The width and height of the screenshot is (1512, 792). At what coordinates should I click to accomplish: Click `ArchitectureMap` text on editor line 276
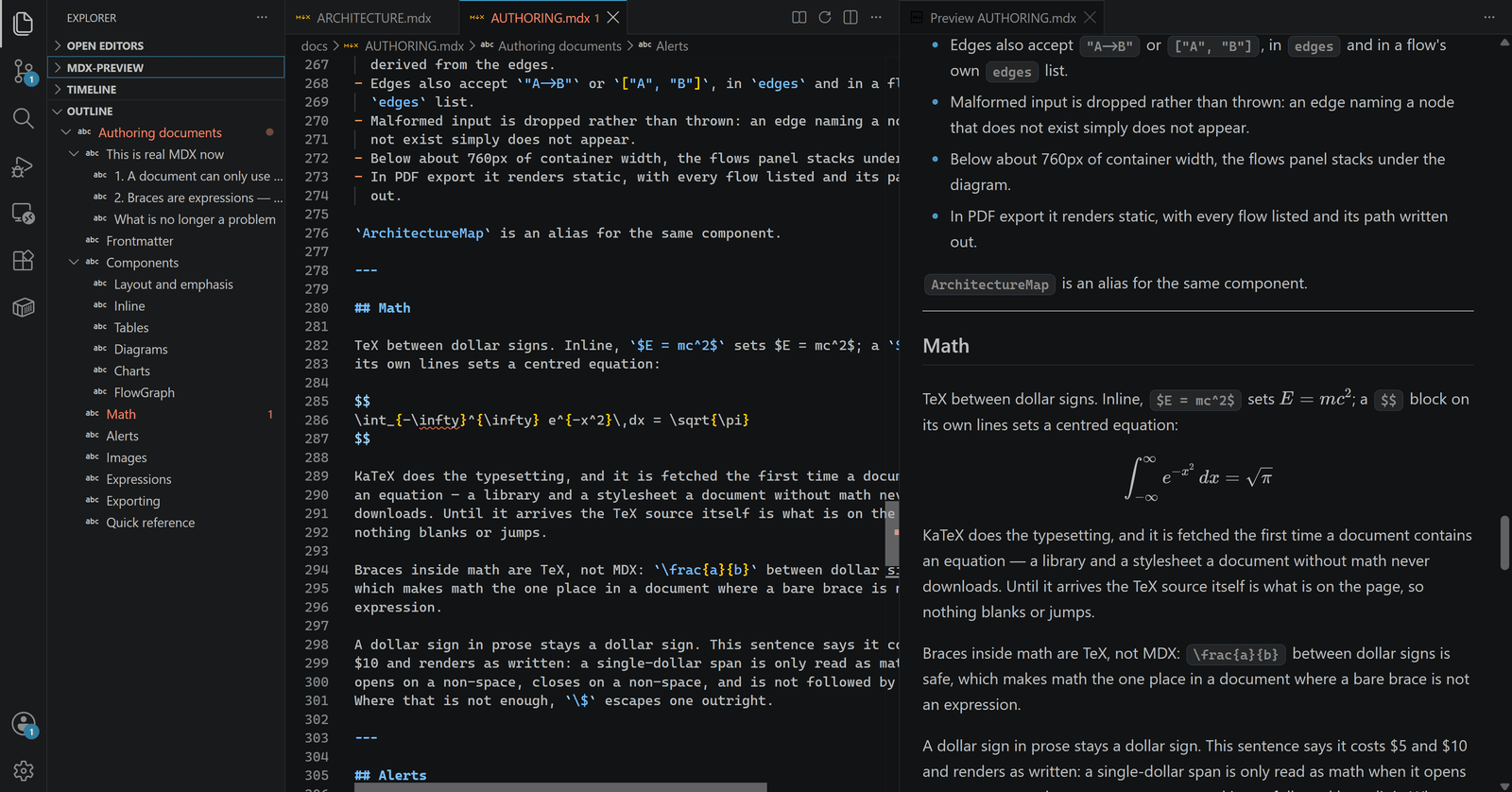(422, 233)
